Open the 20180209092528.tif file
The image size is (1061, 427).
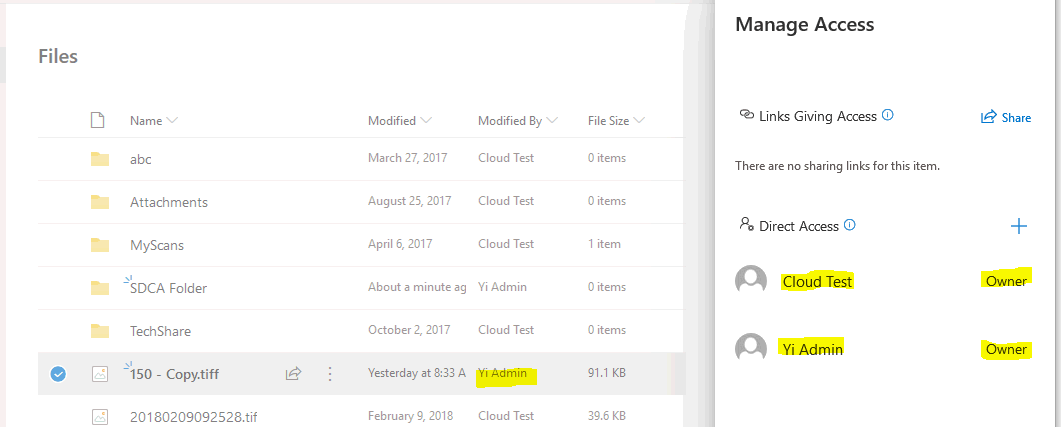[187, 415]
